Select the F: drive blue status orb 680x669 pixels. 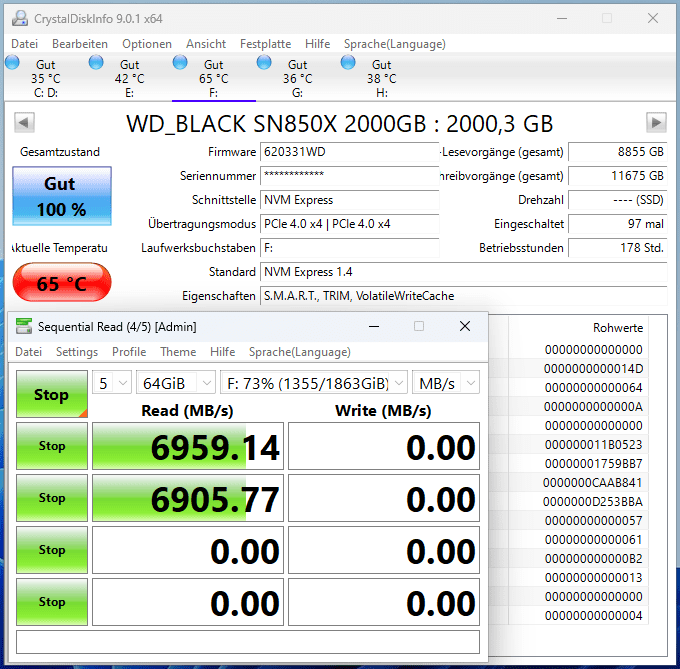[x=180, y=62]
